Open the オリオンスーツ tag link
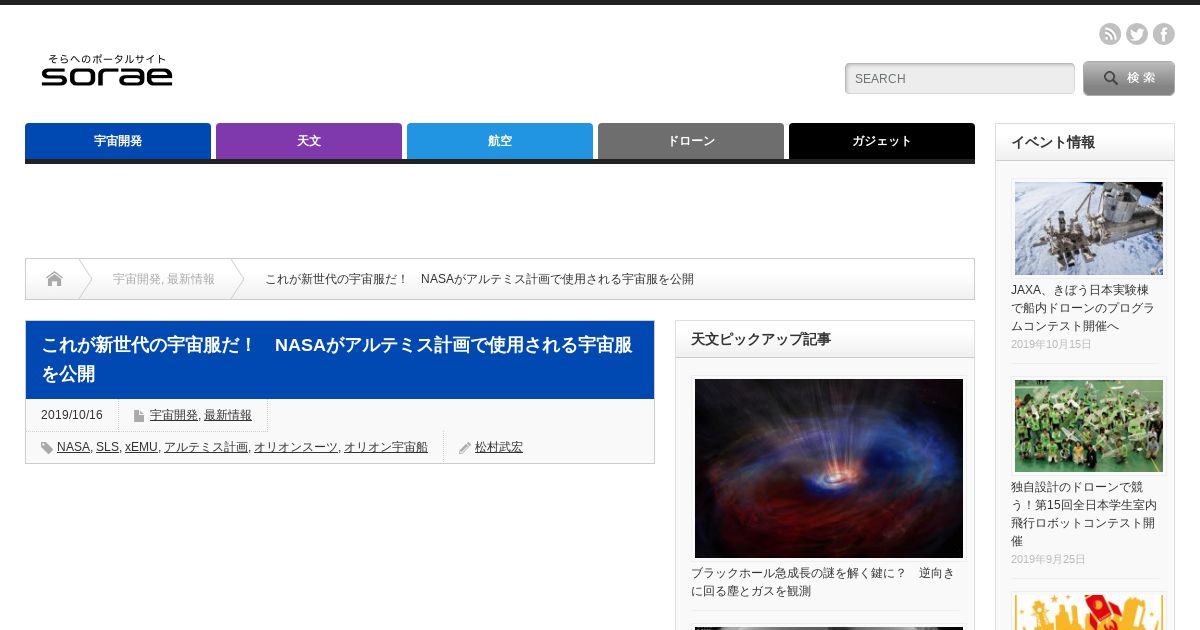The height and width of the screenshot is (630, 1200). (x=296, y=447)
